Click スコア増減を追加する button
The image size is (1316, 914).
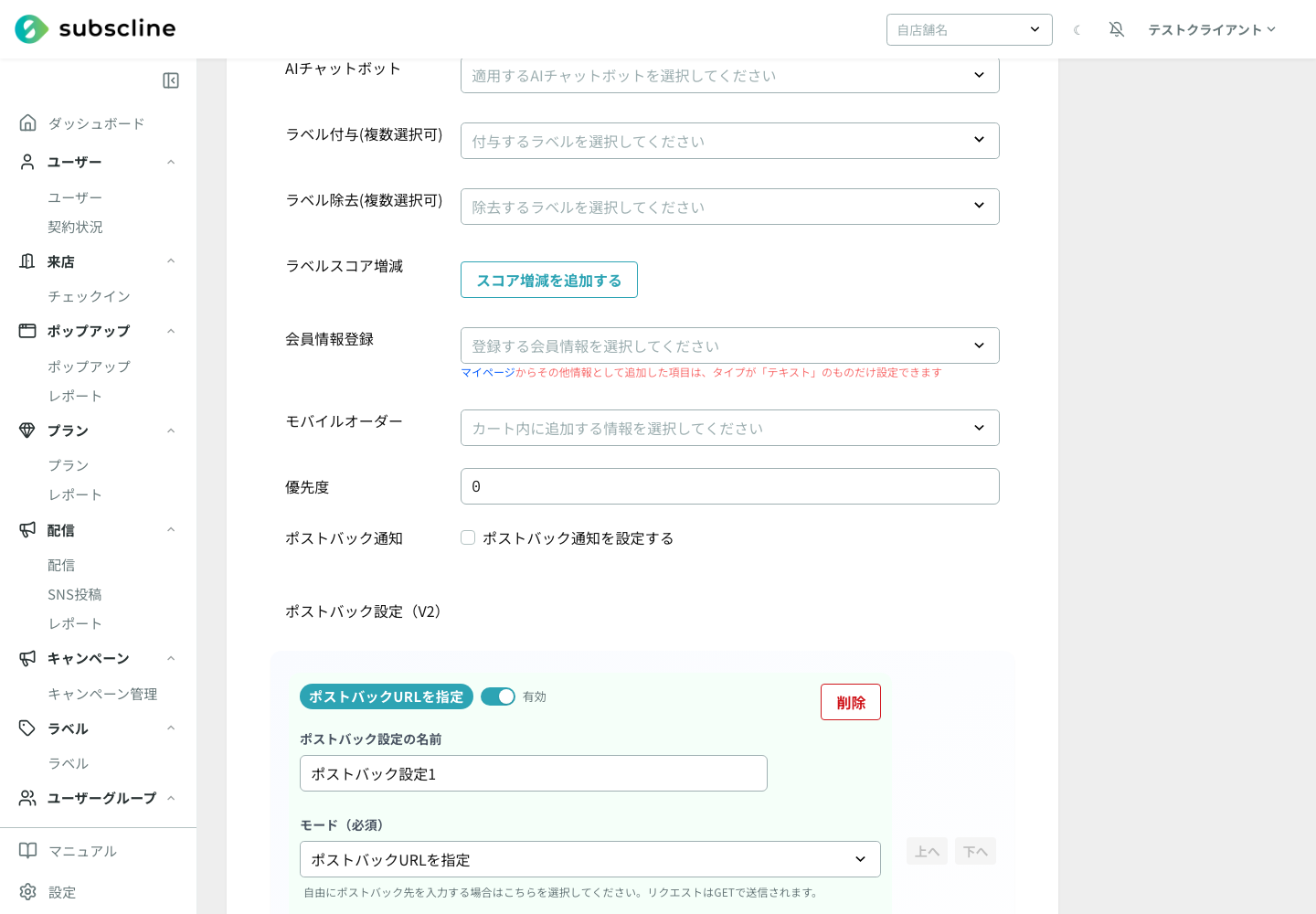point(549,280)
